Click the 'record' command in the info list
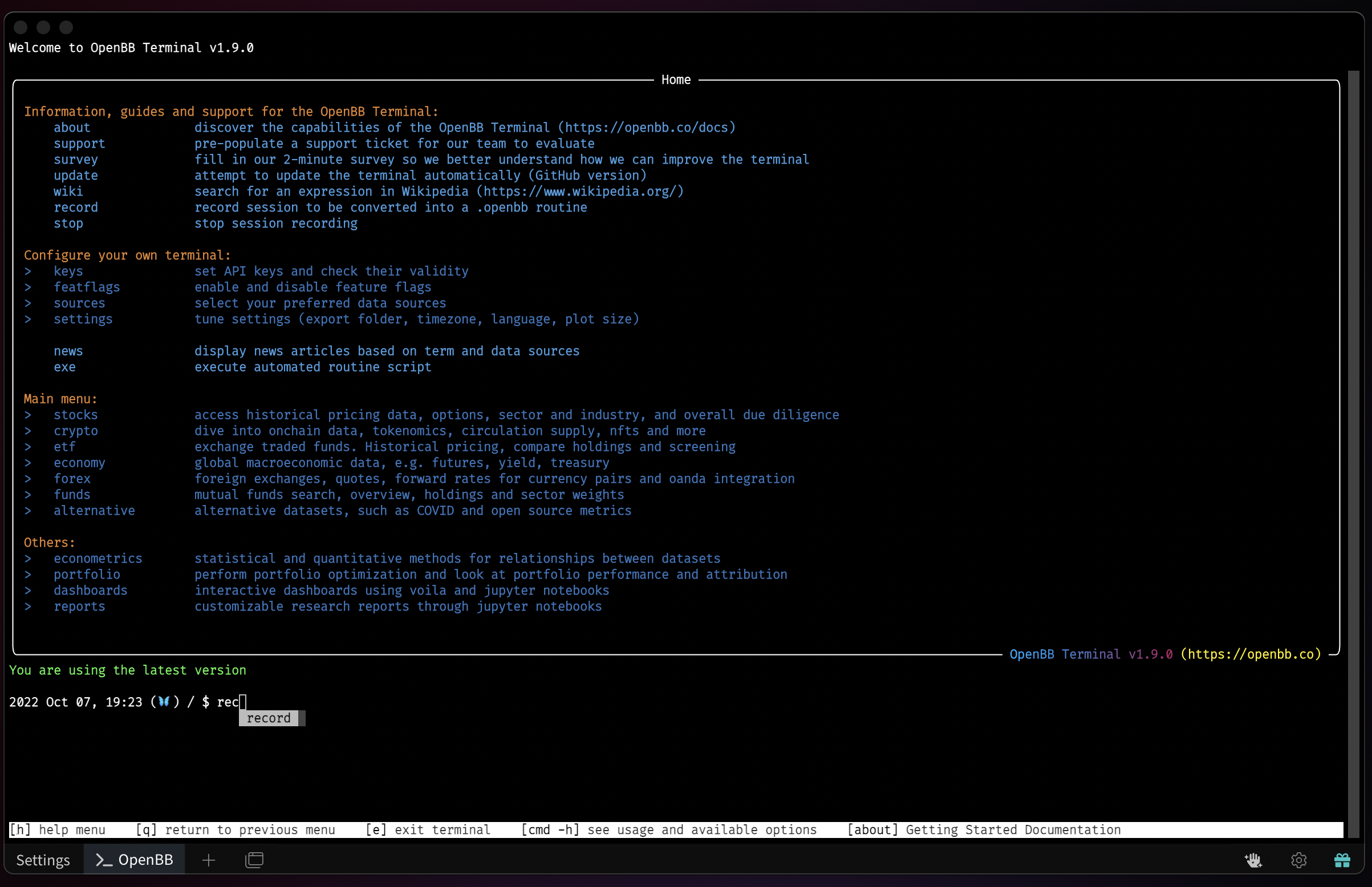Screen dimensions: 1372x887 pyautogui.click(x=76, y=207)
